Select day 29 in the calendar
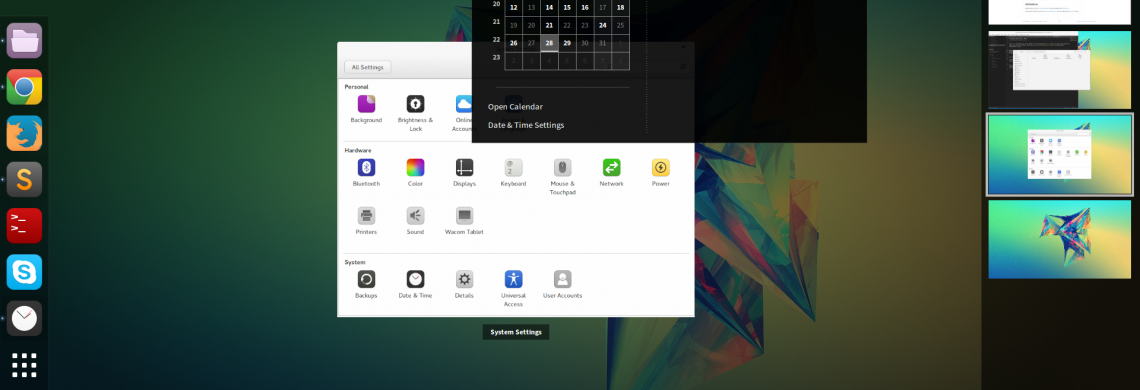Screen dimensions: 1140x390 tap(567, 43)
